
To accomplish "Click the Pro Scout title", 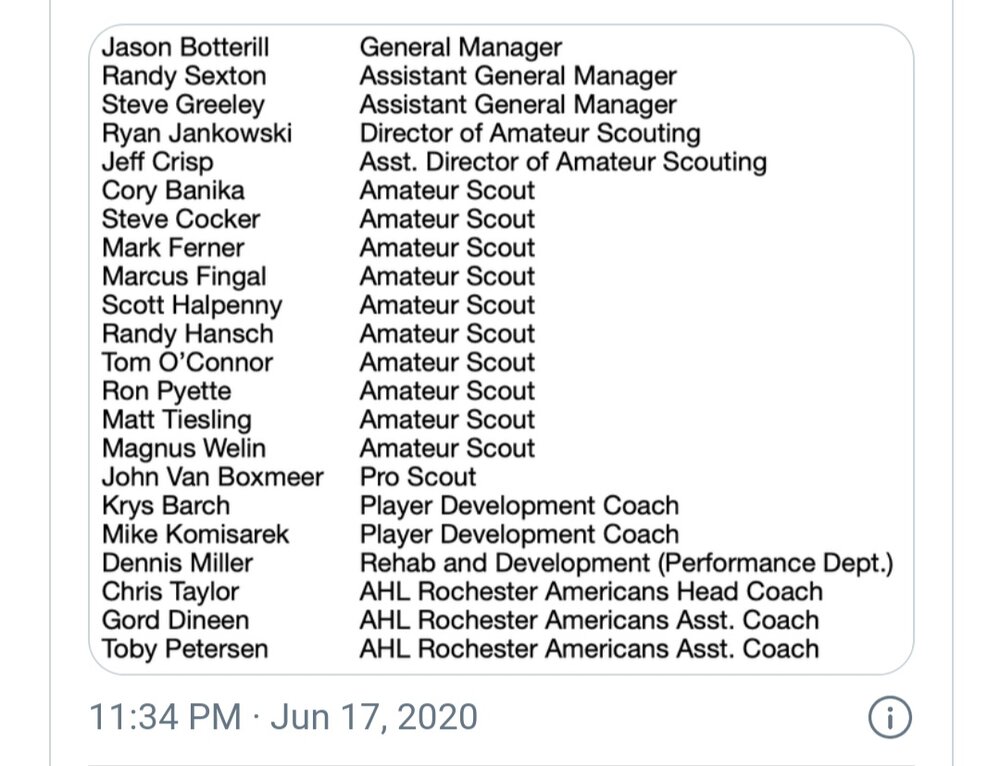I will 418,477.
